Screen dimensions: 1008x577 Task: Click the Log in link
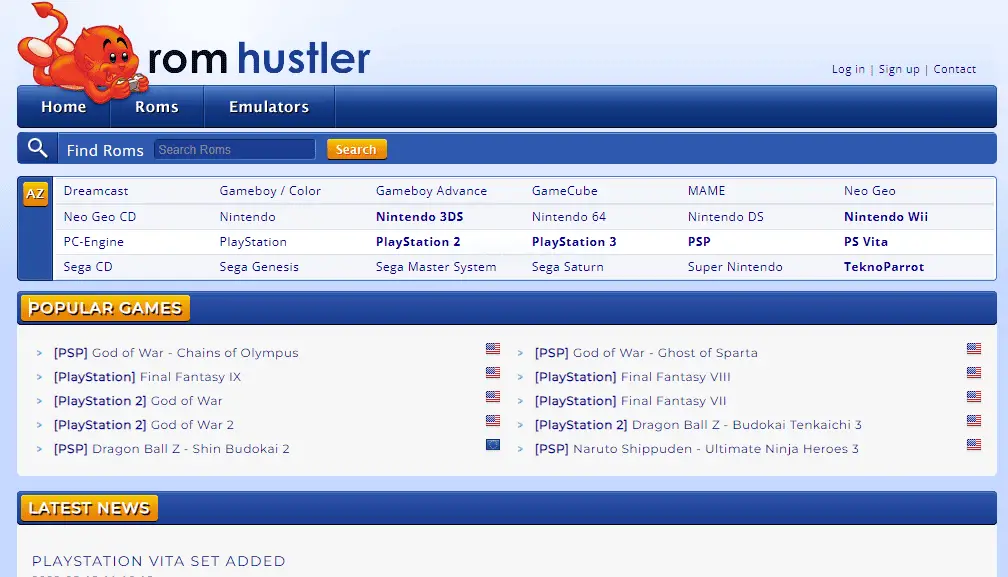[848, 69]
